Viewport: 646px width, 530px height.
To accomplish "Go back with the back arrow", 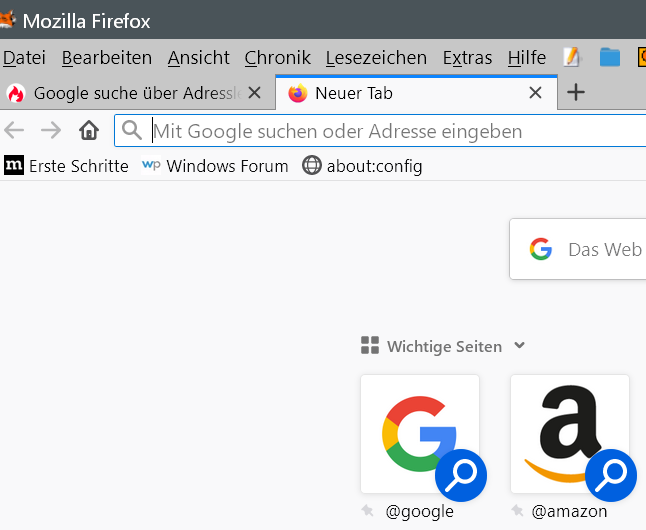I will (14, 131).
